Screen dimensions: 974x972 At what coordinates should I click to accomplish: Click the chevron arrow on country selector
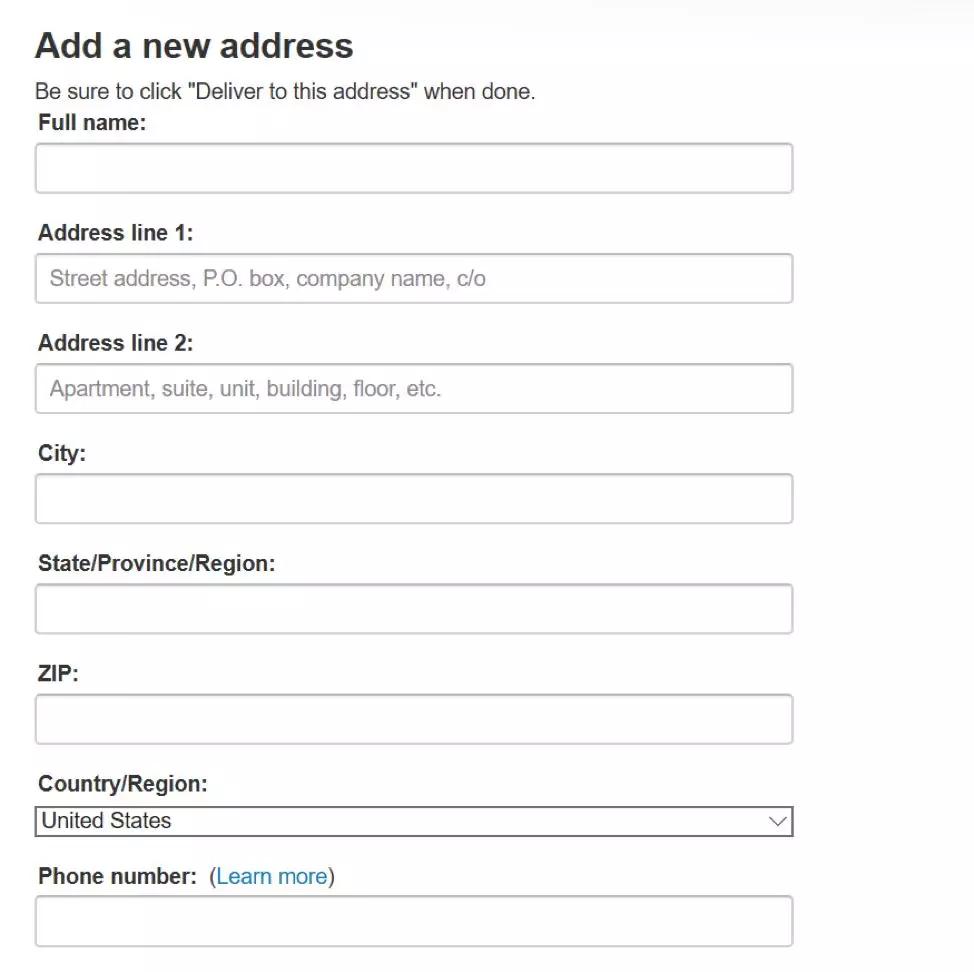(778, 821)
